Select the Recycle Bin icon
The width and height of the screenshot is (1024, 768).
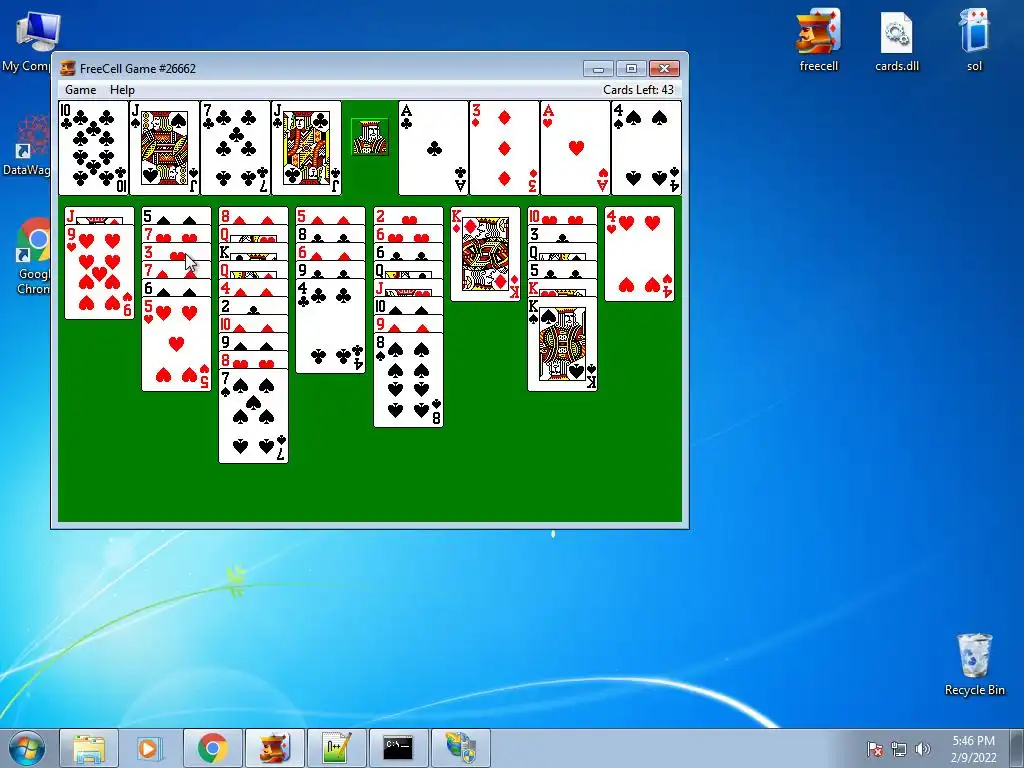coord(974,664)
